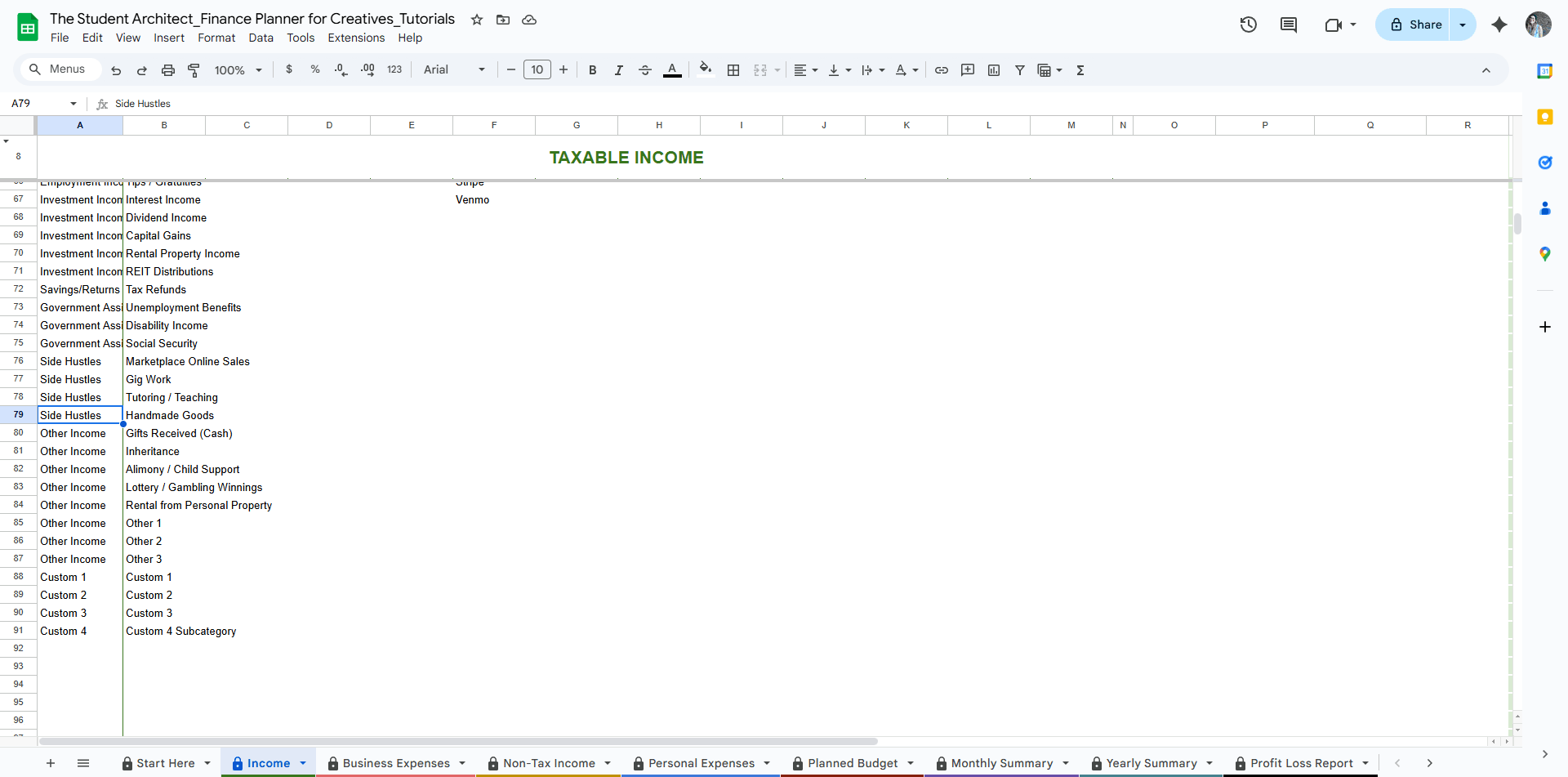Open the text color picker
This screenshot has width=1568, height=777.
pos(672,70)
